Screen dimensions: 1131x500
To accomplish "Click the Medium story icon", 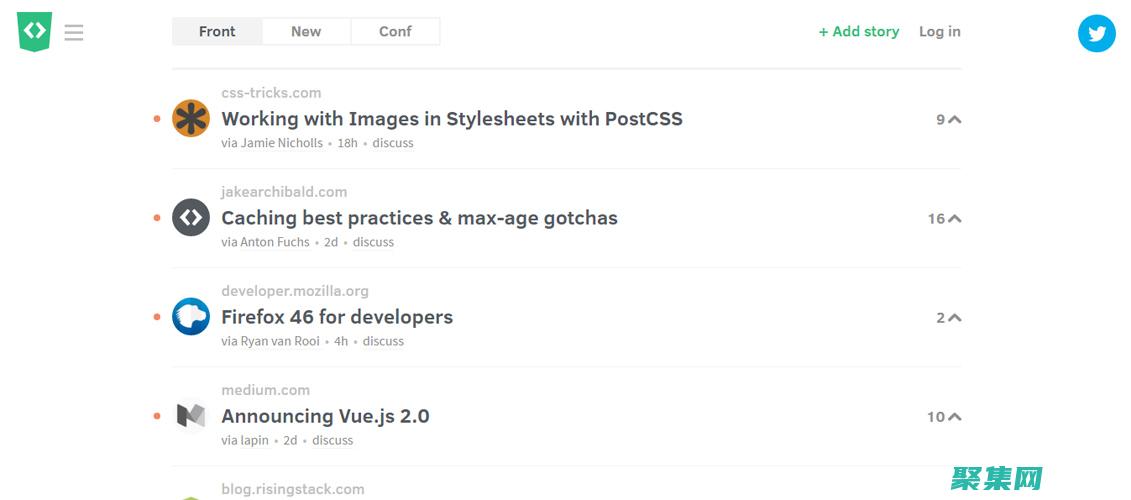I will [x=191, y=416].
